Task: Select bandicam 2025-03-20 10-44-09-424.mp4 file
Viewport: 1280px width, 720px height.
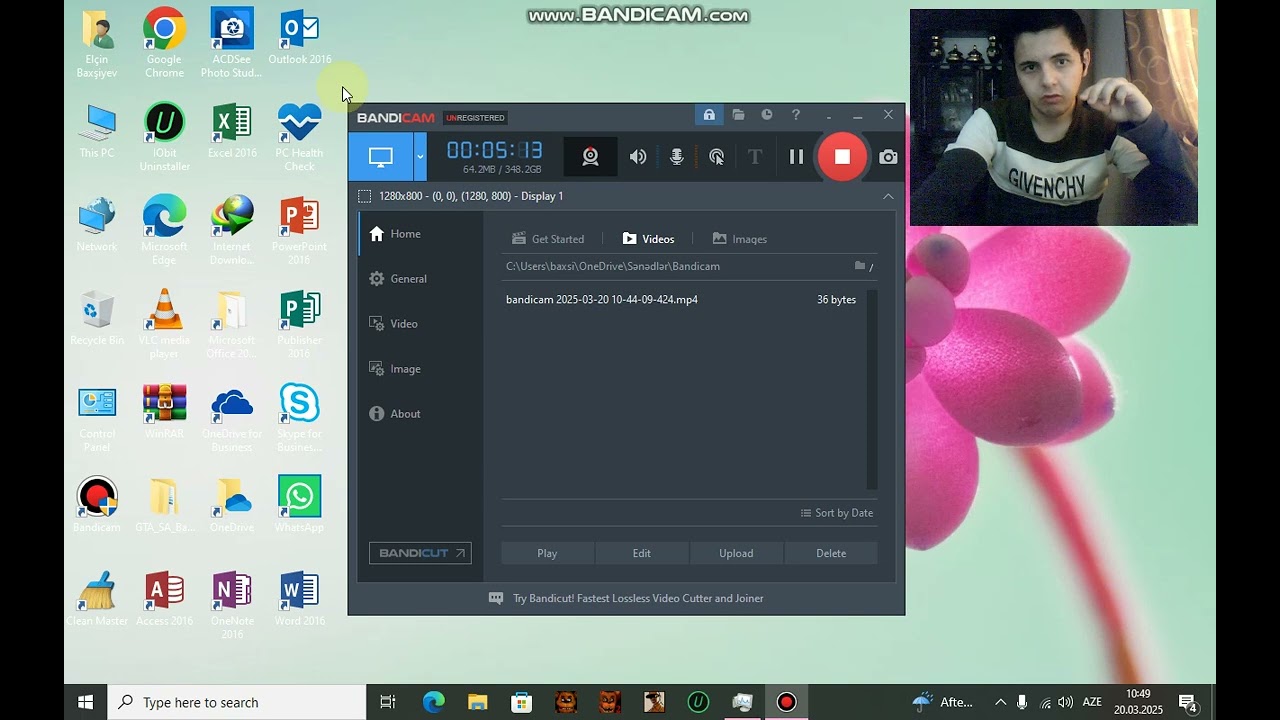Action: (x=683, y=300)
